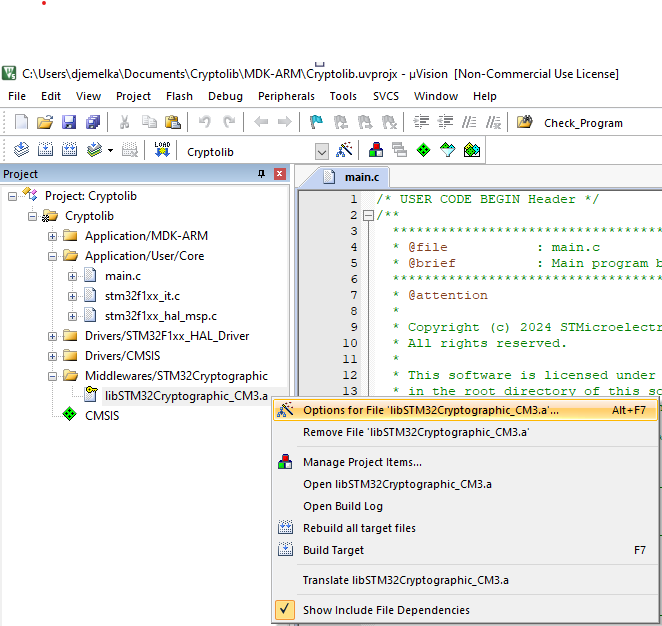
Task: Click the Paste clipboard toolbar icon
Action: pyautogui.click(x=173, y=122)
